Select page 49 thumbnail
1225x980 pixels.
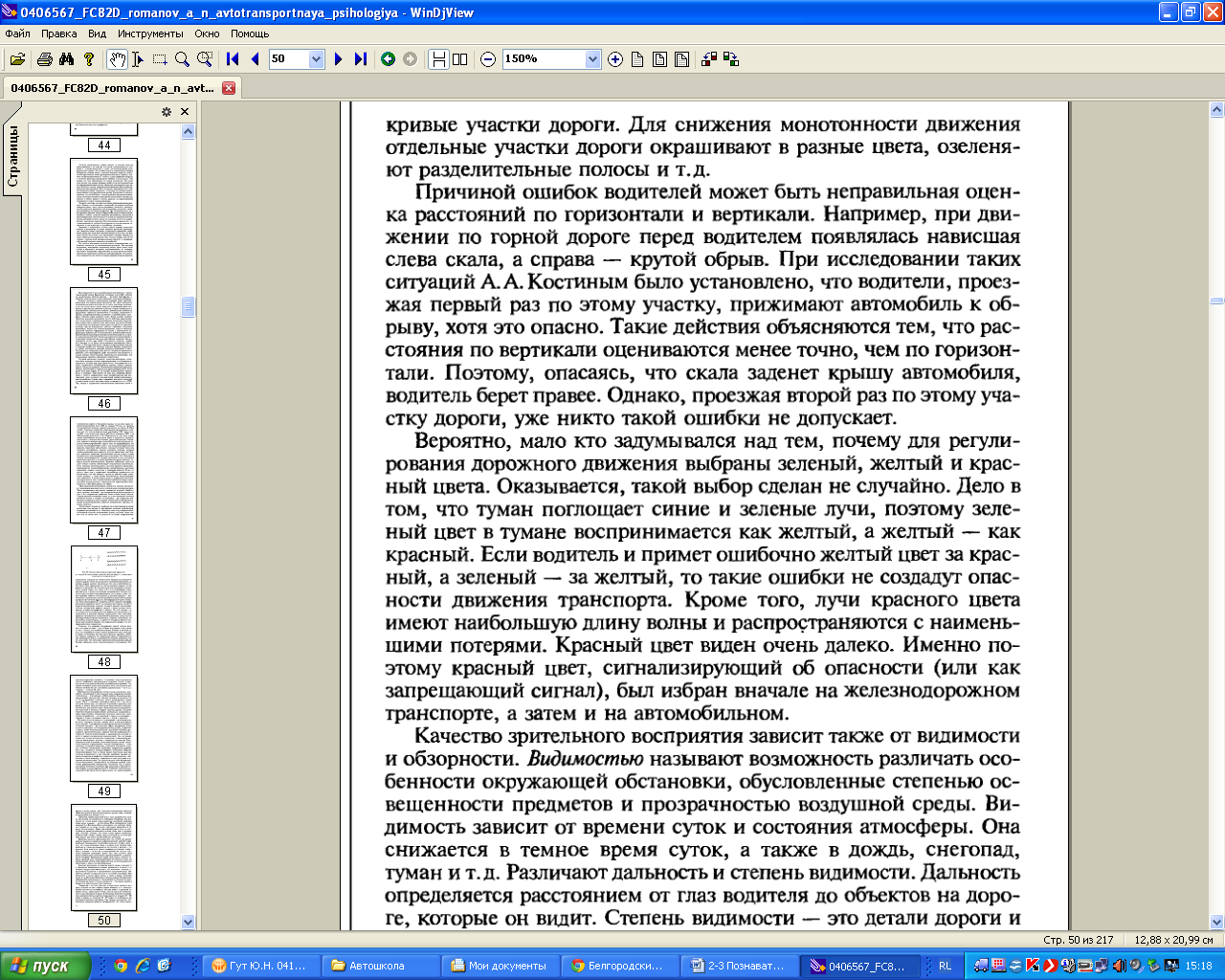(103, 728)
